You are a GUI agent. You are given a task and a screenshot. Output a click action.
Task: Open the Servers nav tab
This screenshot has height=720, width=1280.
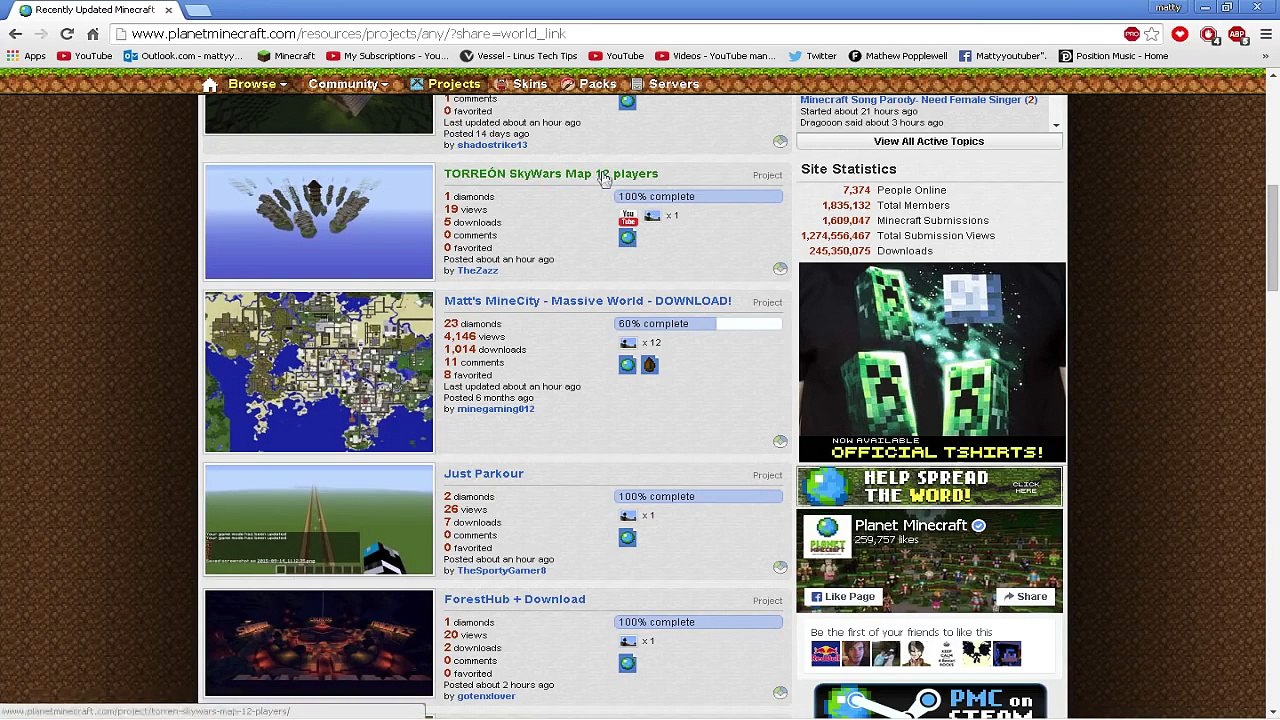(665, 84)
